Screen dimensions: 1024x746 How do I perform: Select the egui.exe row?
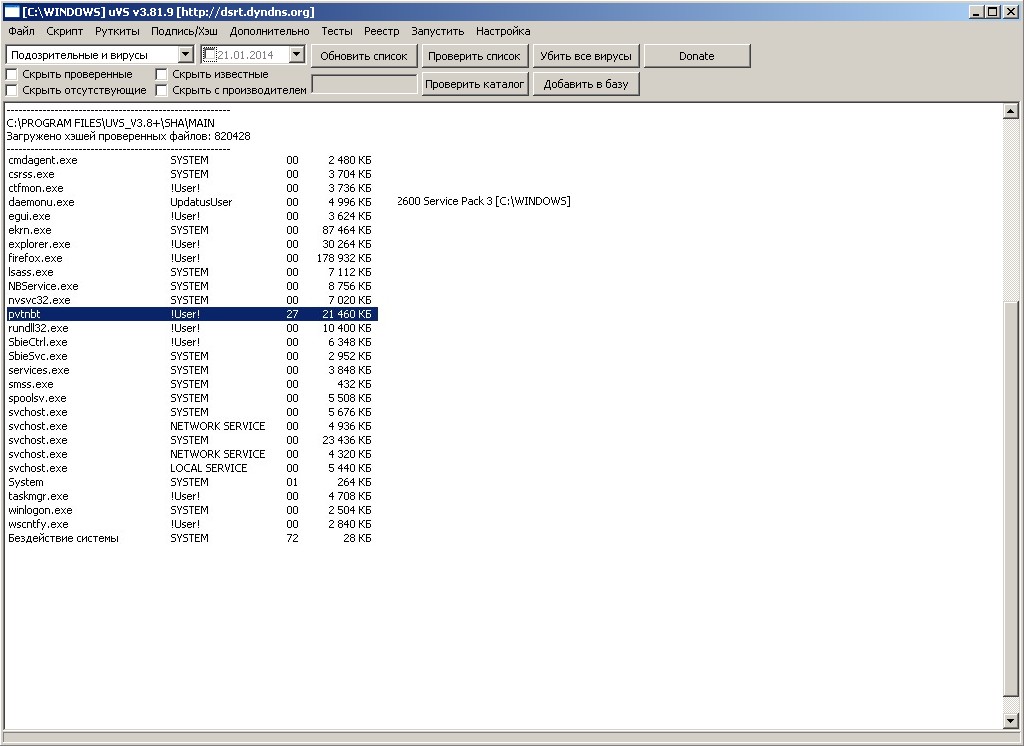191,216
